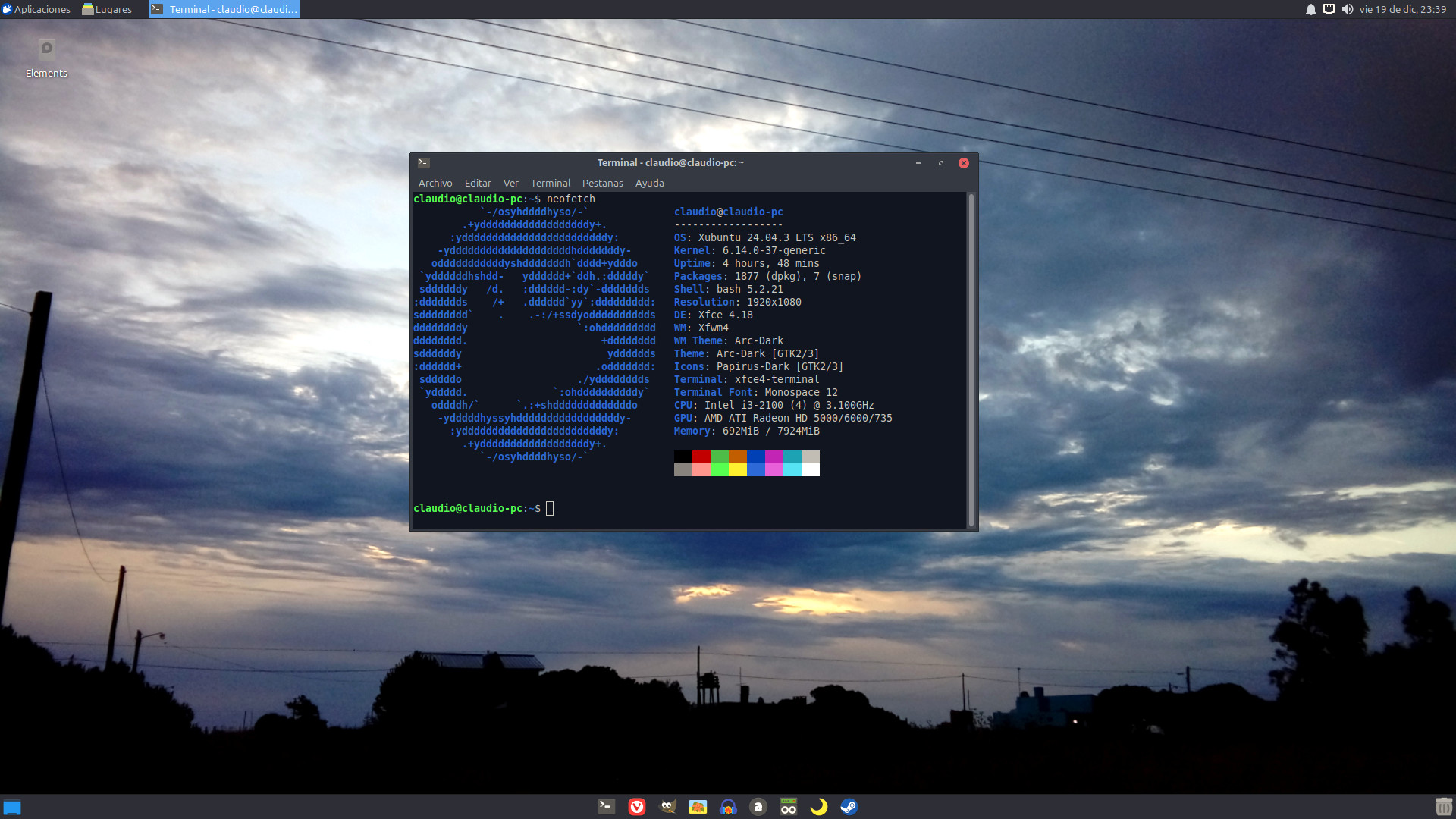Image resolution: width=1456 pixels, height=819 pixels.
Task: Click the show desktop icon bottom-left
Action: tap(12, 808)
